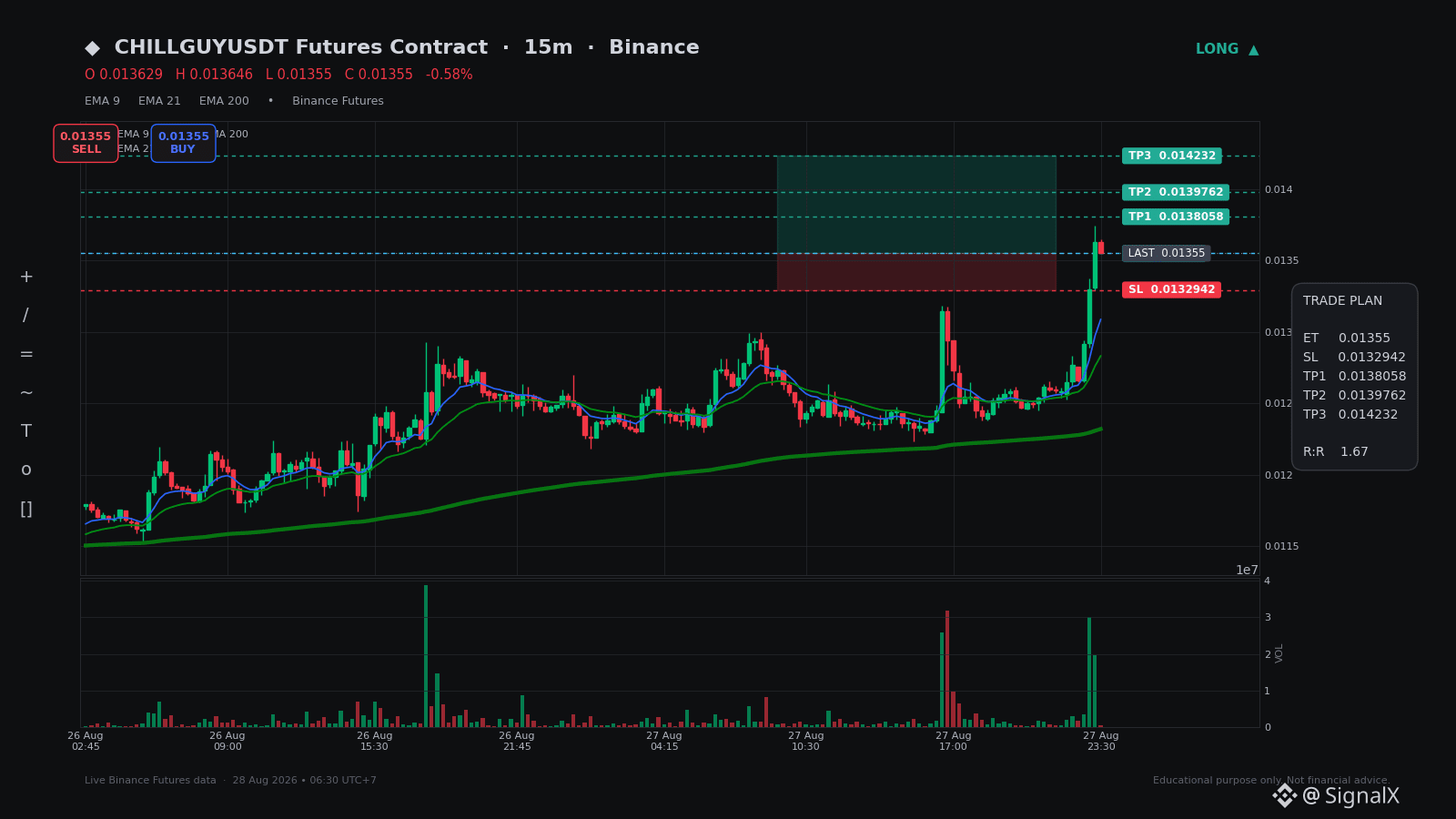
Task: Click the VOL axis label
Action: [x=1279, y=653]
